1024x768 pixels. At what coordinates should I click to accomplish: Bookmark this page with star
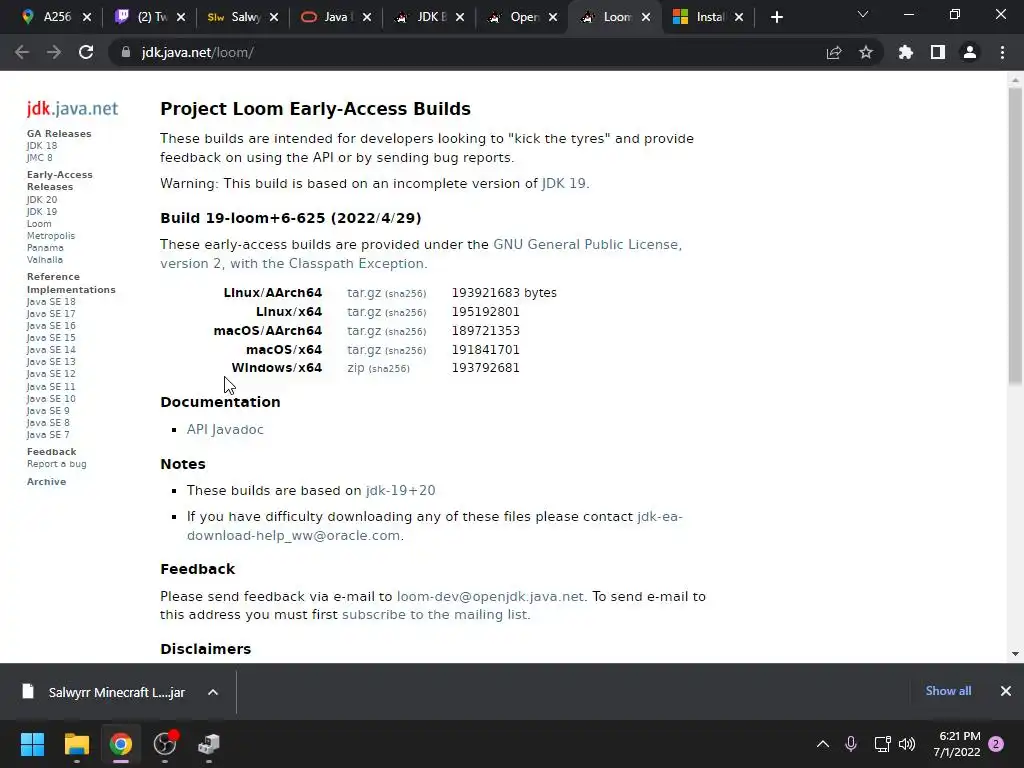point(865,52)
